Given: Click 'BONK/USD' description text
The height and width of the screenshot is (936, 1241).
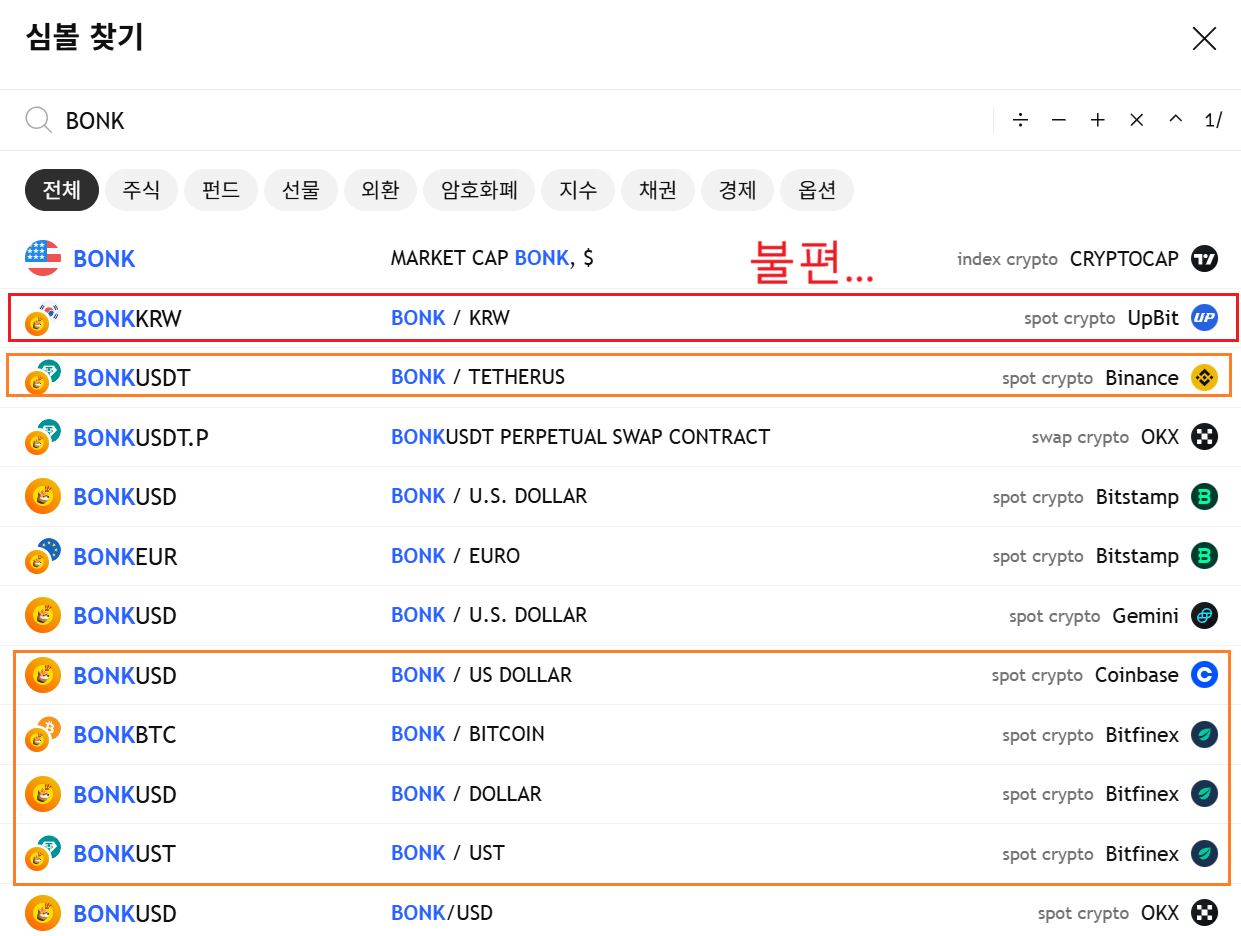Looking at the screenshot, I should click(442, 913).
